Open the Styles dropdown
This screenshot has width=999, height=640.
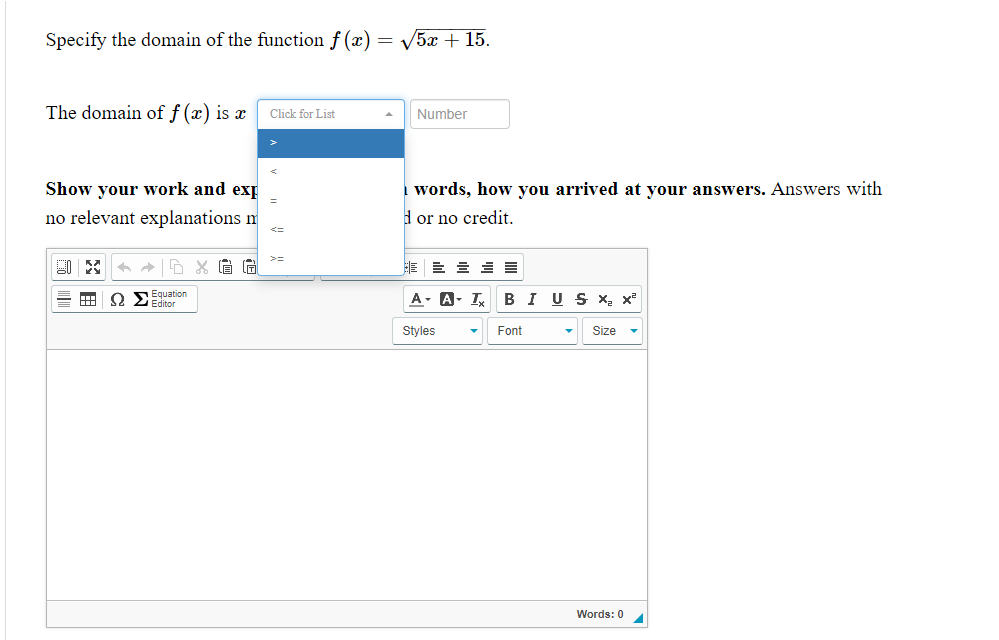click(437, 330)
